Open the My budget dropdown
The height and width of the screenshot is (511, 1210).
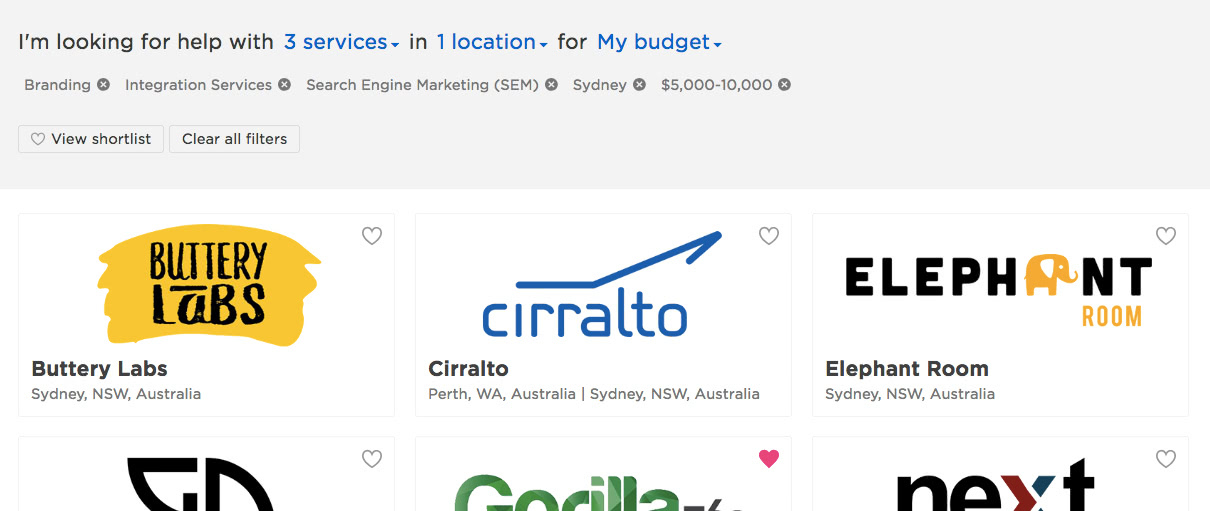tap(659, 42)
